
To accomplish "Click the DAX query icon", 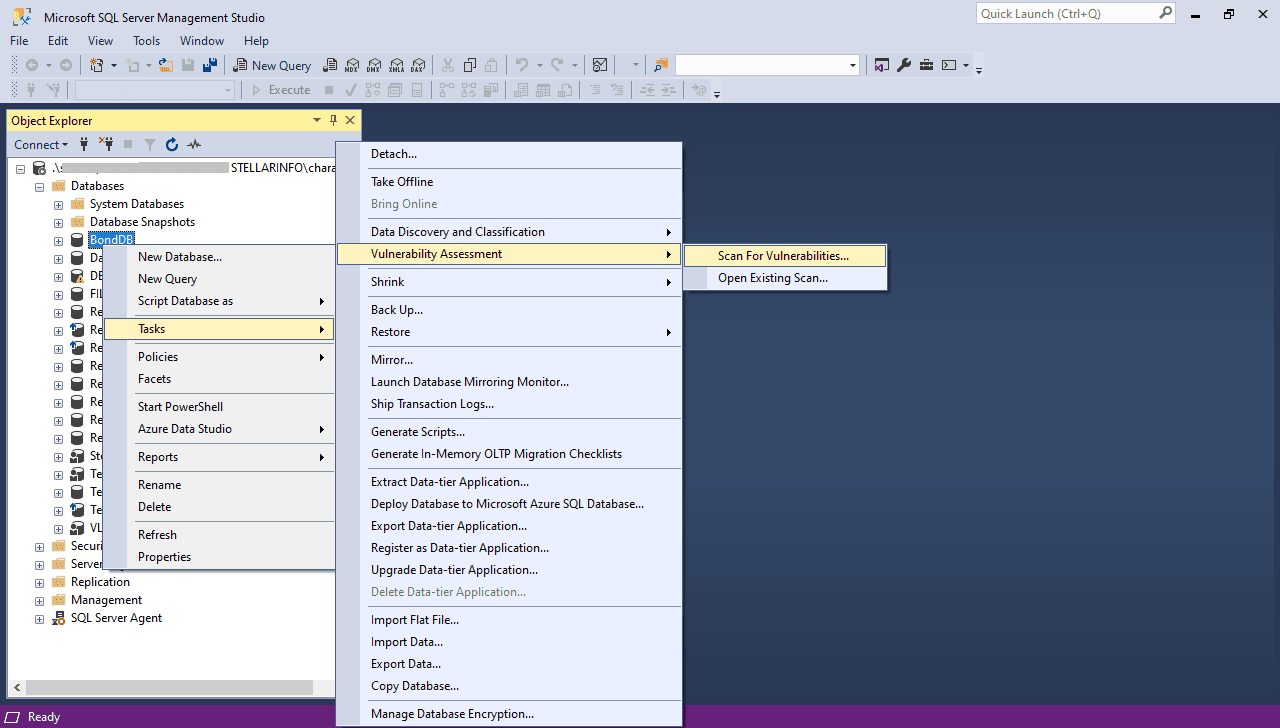I will 418,65.
